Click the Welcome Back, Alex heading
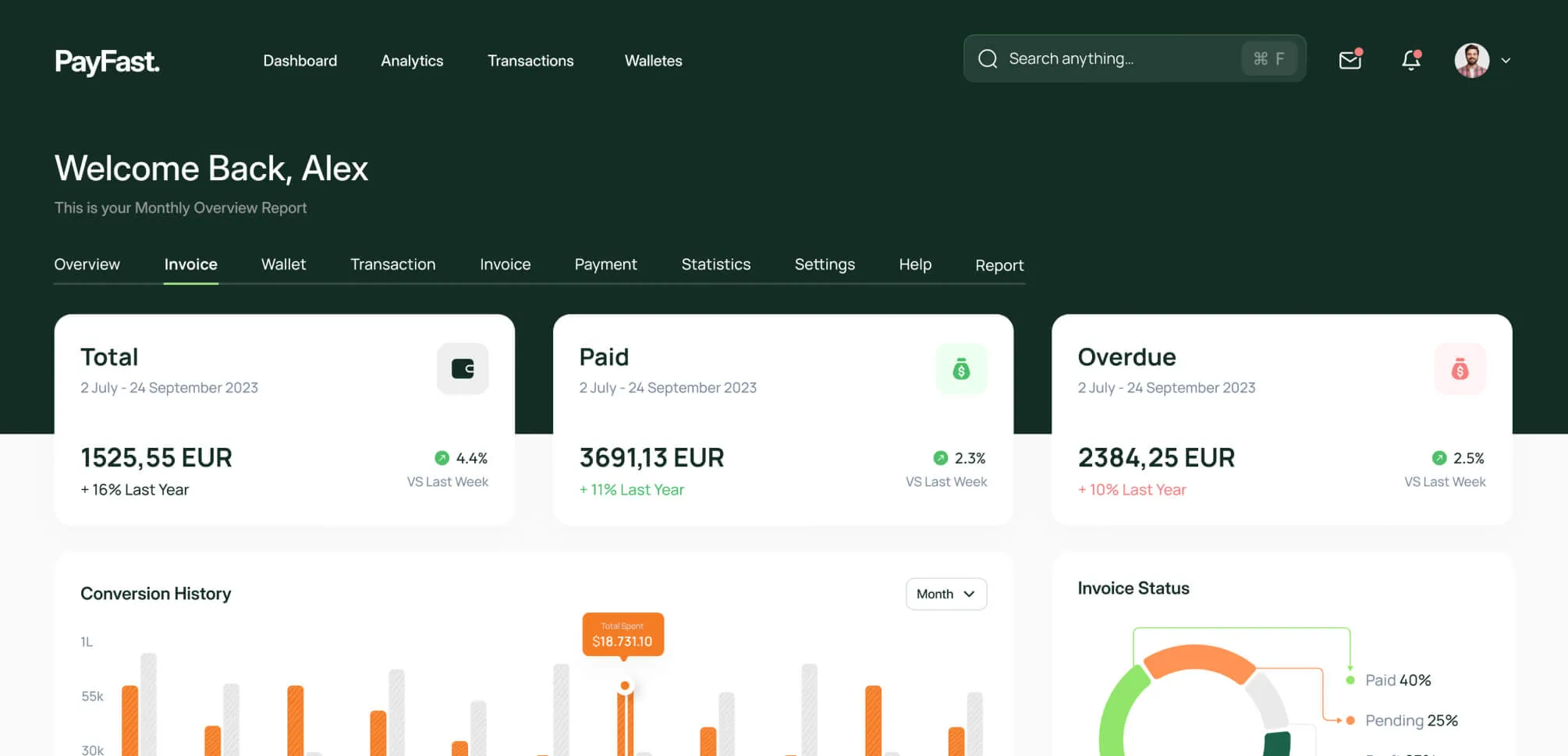The width and height of the screenshot is (1568, 756). click(211, 169)
